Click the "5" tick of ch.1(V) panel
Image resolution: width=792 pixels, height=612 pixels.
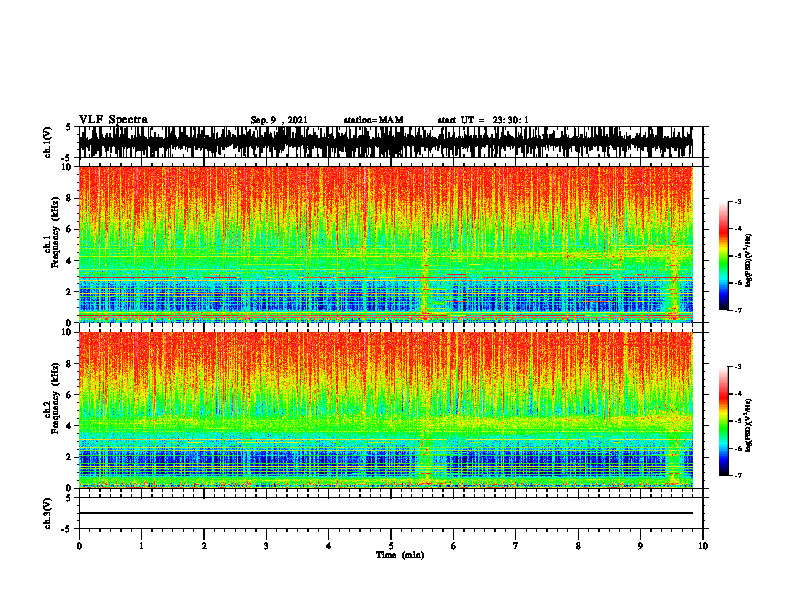tap(68, 128)
